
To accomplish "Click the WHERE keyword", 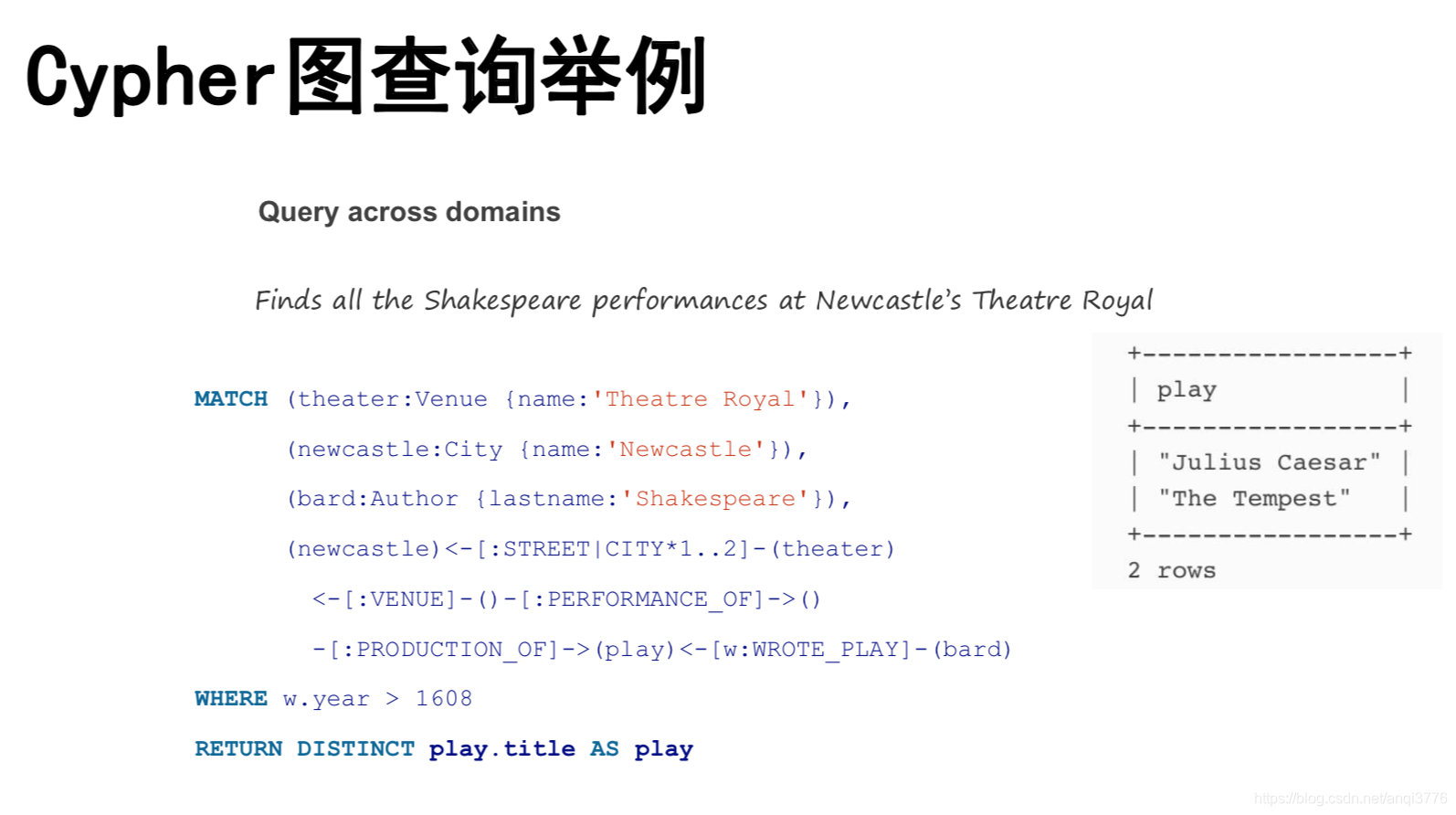I will pyautogui.click(x=231, y=699).
